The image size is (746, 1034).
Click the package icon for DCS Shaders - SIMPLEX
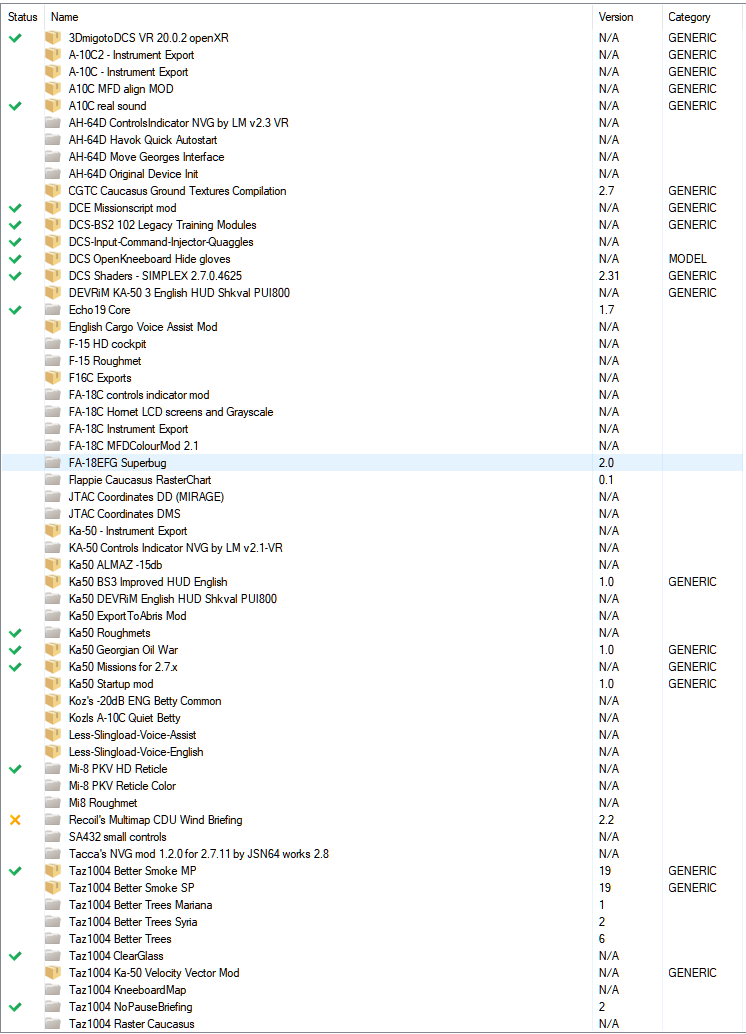click(x=53, y=276)
